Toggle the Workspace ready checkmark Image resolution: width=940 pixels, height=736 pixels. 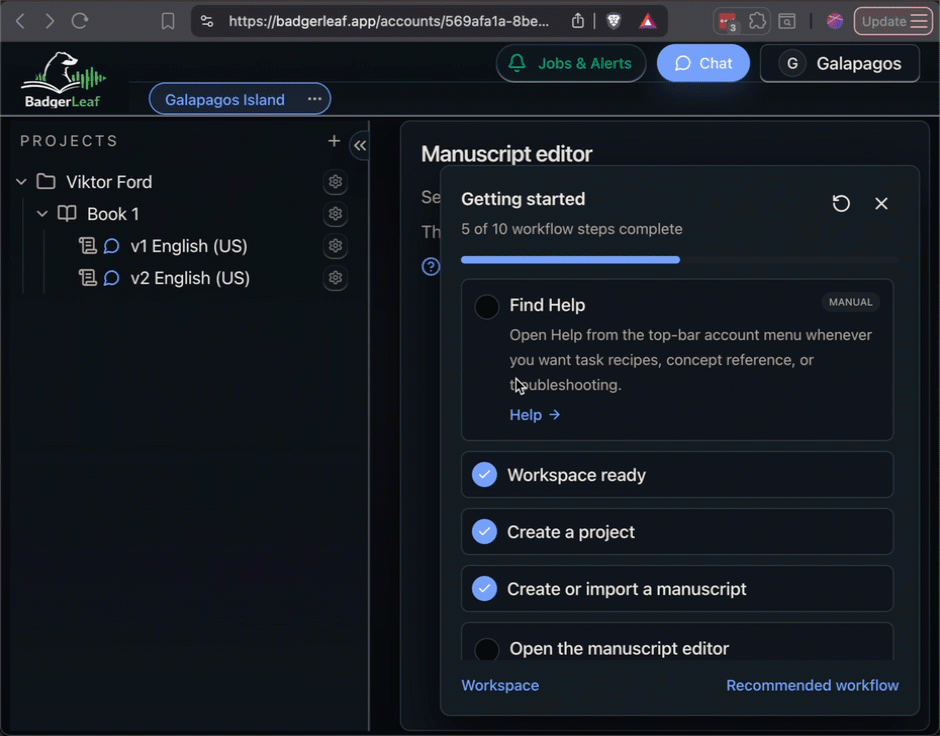[484, 475]
